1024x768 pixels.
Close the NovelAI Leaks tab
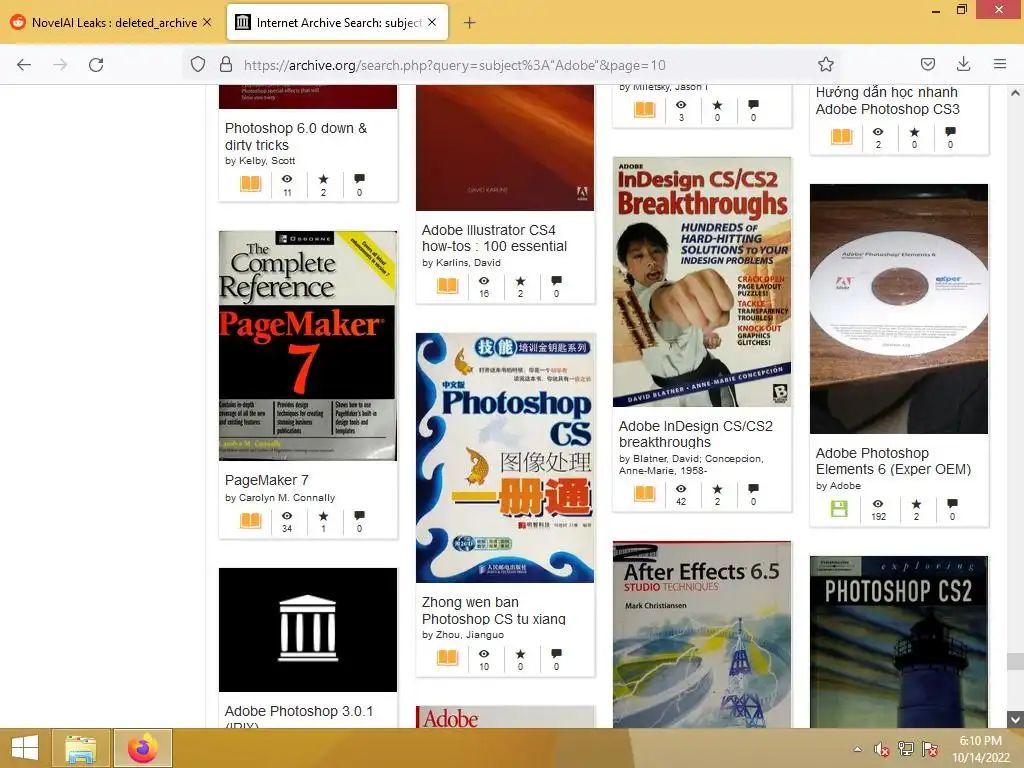207,22
